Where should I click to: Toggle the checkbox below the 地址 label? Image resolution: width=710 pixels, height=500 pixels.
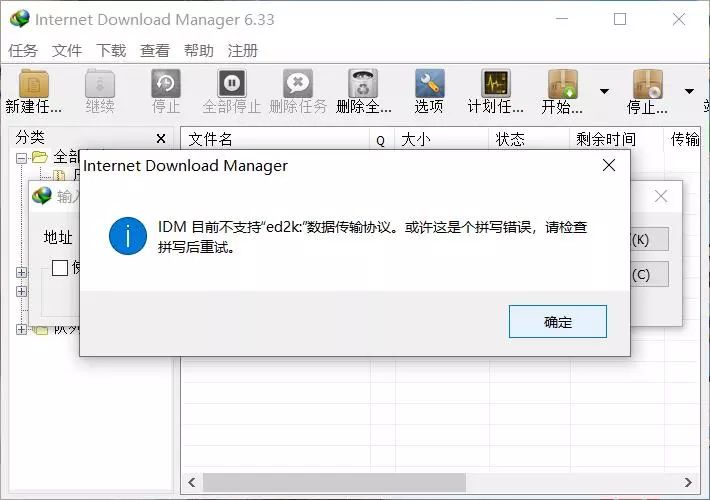click(x=60, y=268)
